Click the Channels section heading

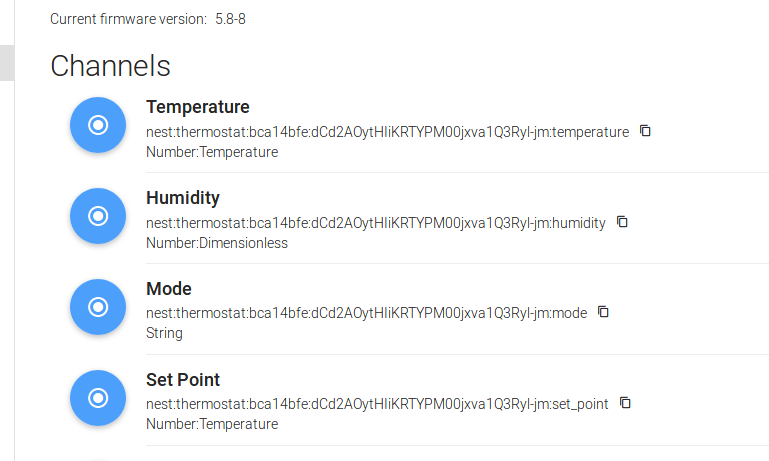click(110, 66)
